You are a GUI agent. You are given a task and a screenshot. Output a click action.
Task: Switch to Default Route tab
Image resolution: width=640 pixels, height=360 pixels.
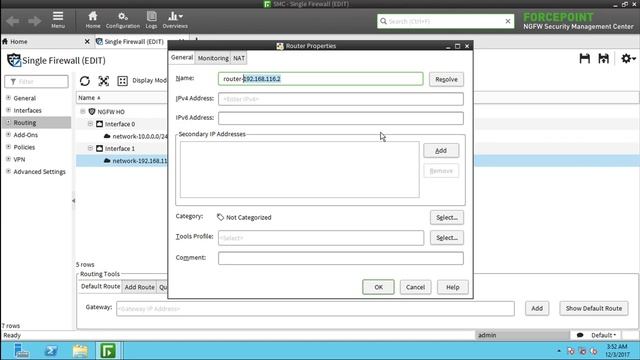click(x=100, y=287)
